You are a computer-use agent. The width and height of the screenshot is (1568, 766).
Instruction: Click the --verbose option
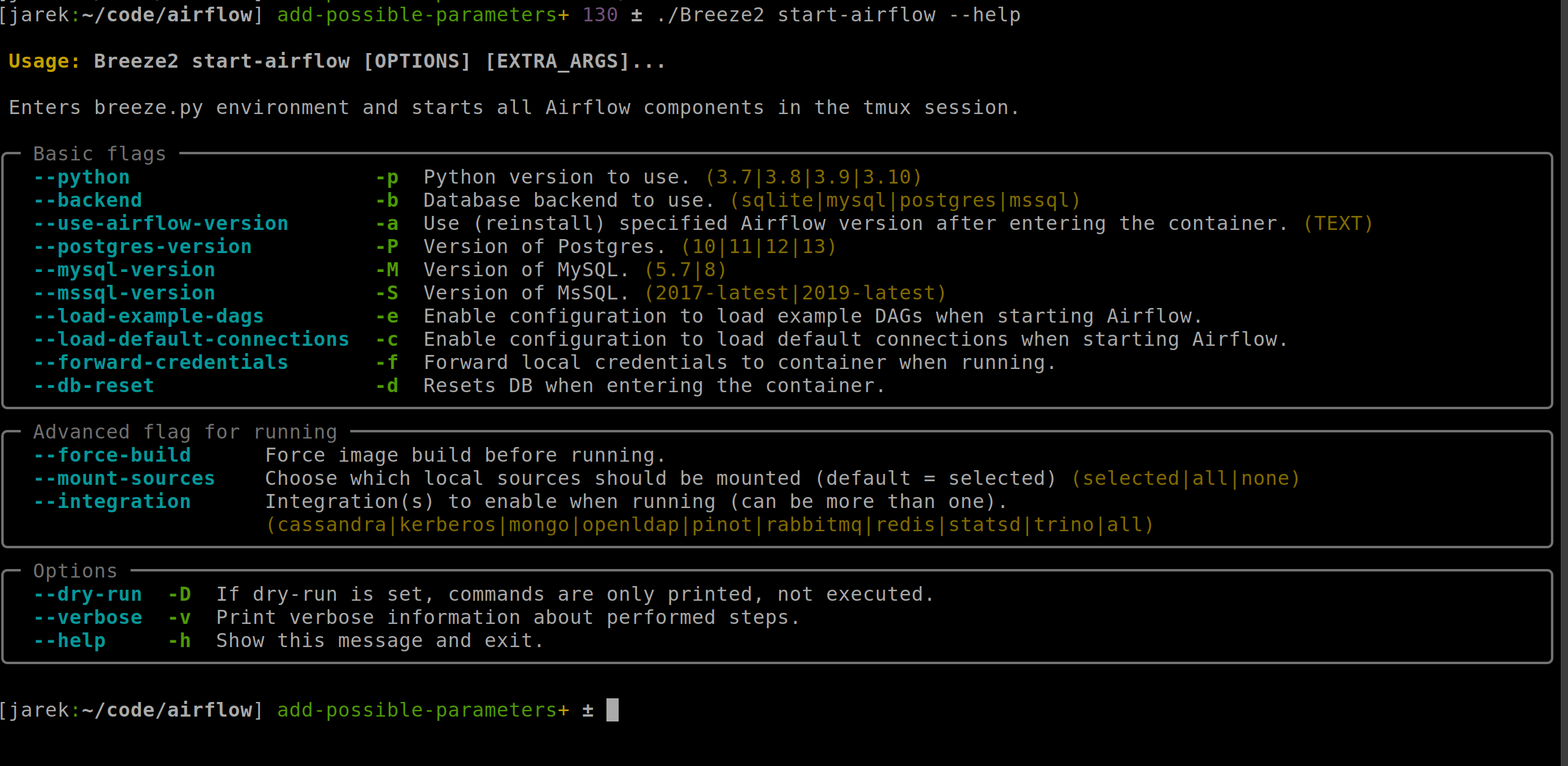(87, 618)
